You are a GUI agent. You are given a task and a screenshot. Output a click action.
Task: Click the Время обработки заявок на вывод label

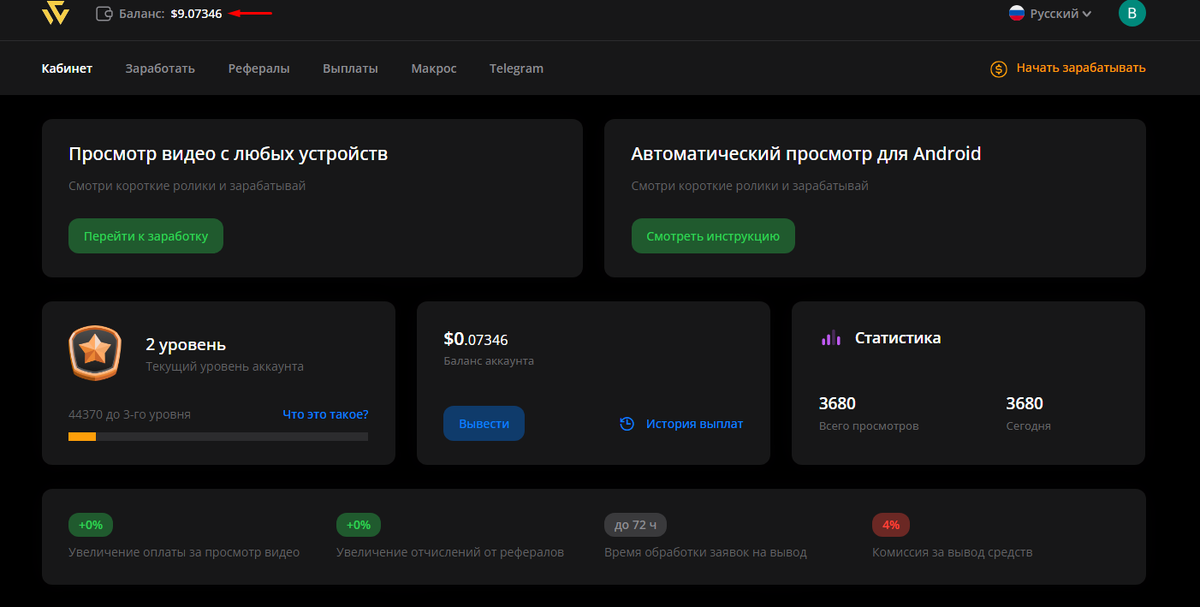coord(705,552)
